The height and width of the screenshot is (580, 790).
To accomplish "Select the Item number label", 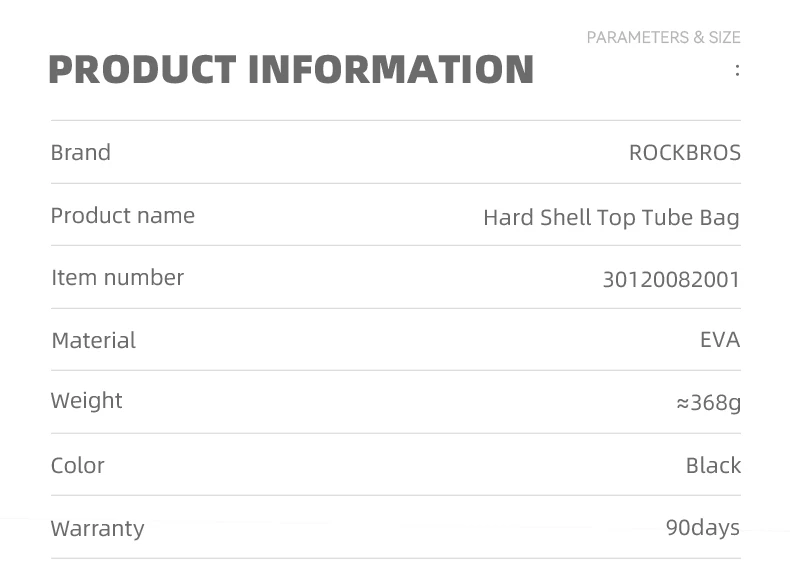I will pos(117,278).
